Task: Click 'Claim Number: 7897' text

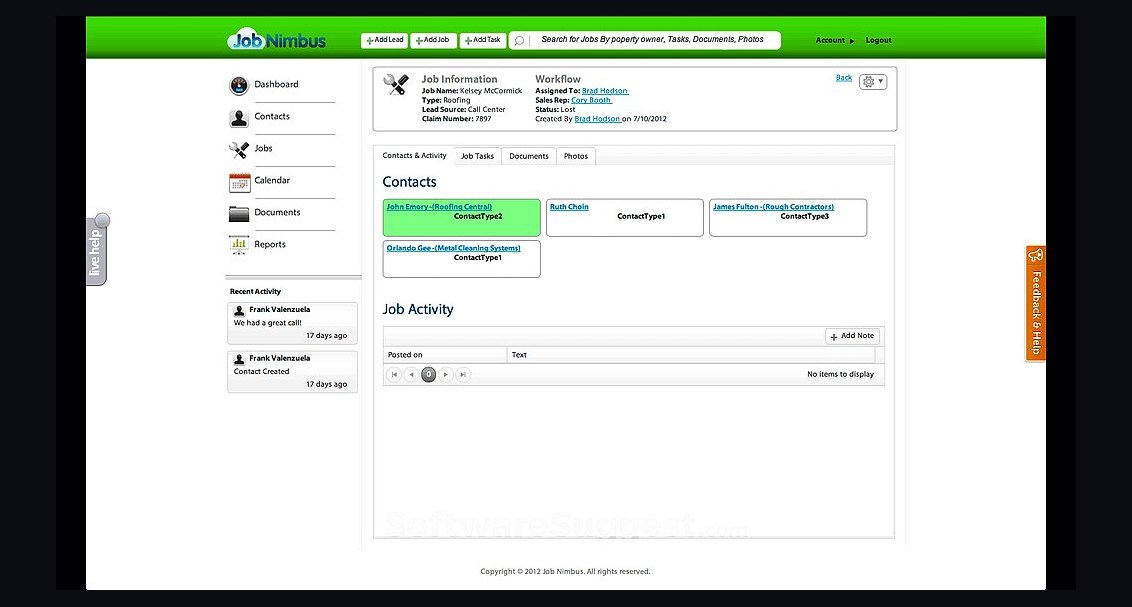Action: click(x=456, y=119)
